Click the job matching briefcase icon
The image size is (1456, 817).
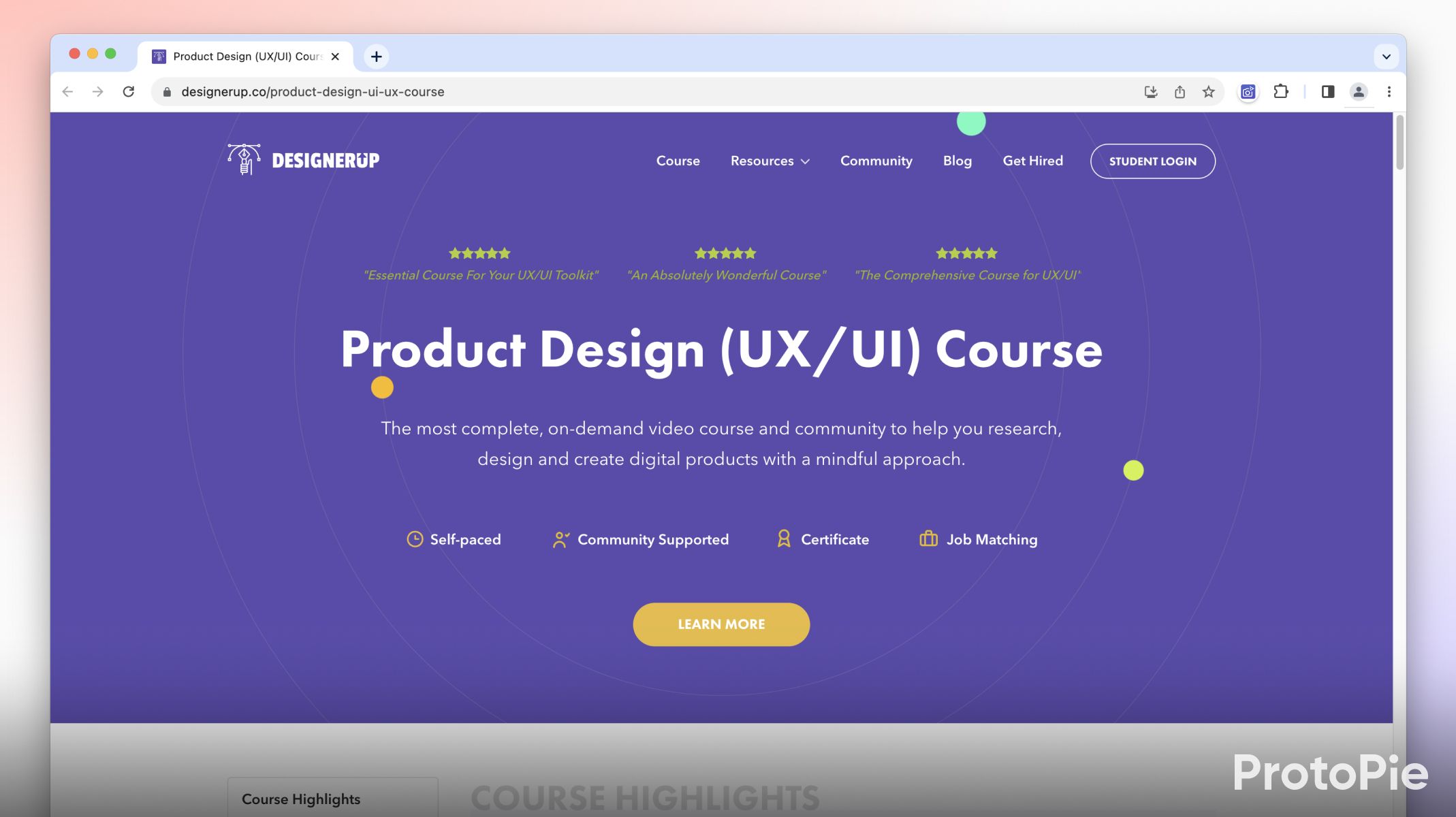[x=928, y=539]
